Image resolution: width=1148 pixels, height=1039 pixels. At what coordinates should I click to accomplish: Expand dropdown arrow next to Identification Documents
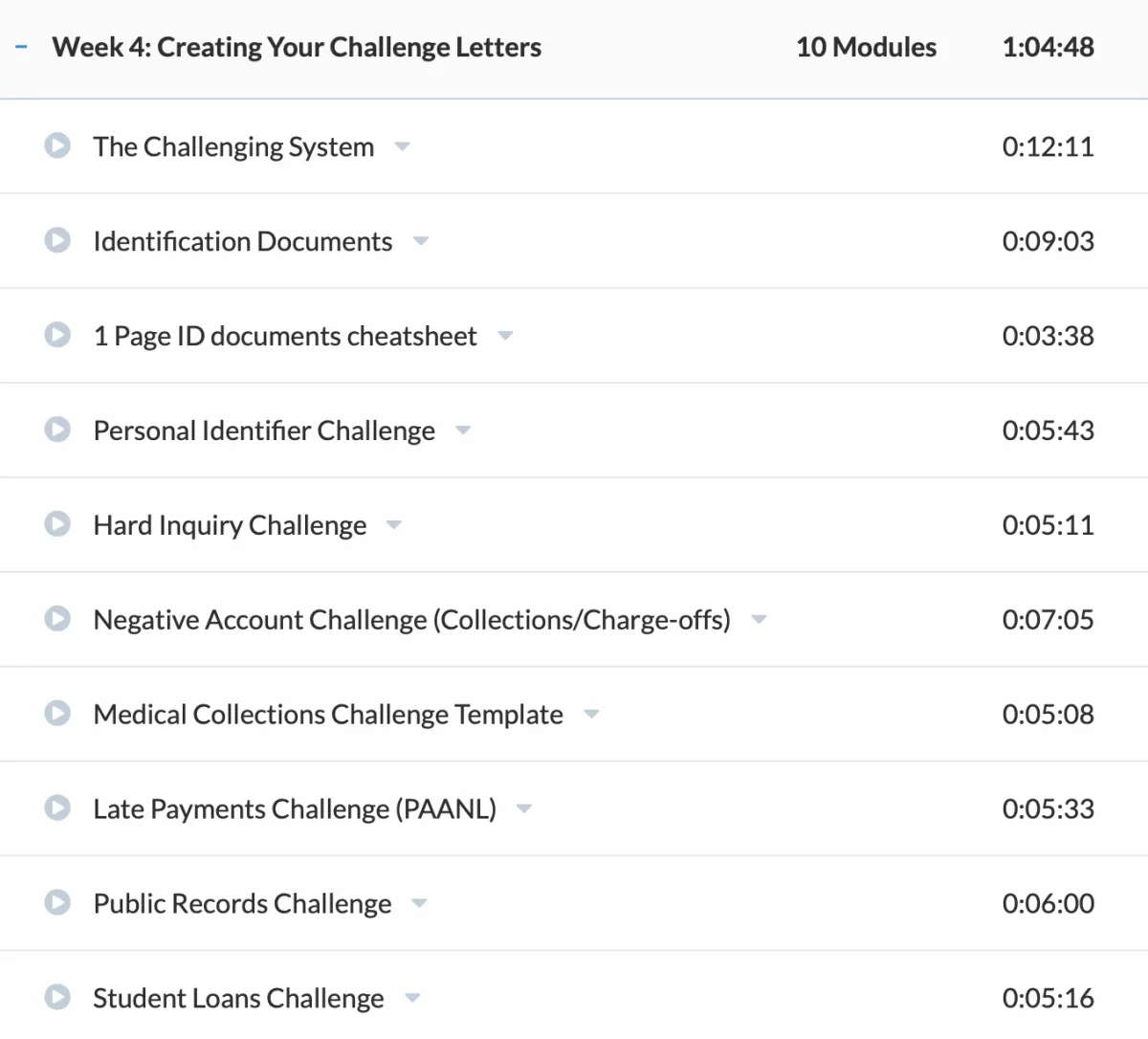[x=421, y=241]
